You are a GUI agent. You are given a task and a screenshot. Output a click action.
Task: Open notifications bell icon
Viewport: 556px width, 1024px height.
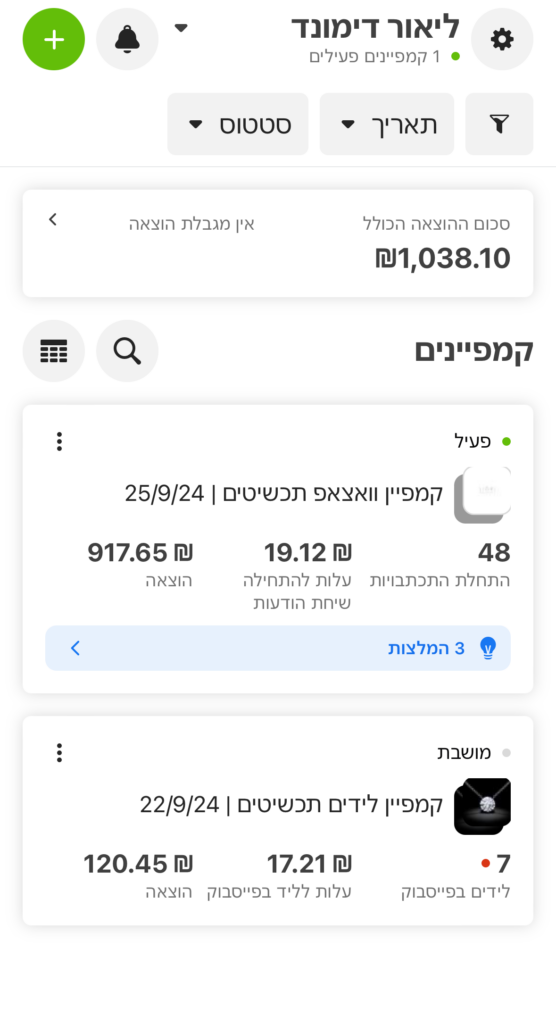coord(127,39)
